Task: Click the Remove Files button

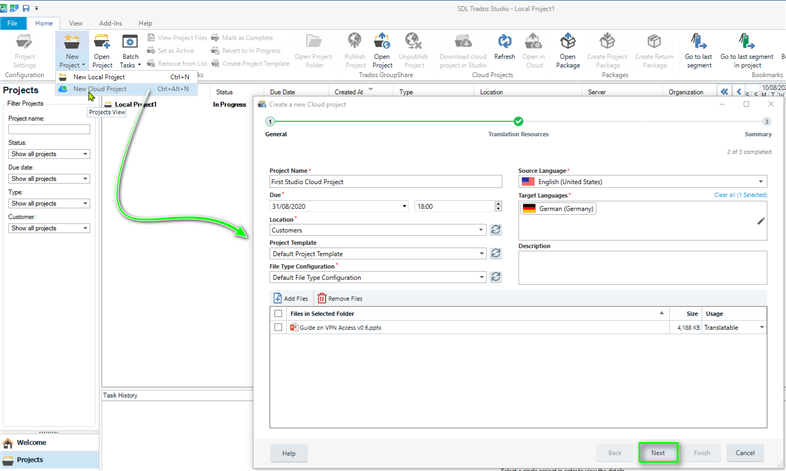Action: click(340, 298)
